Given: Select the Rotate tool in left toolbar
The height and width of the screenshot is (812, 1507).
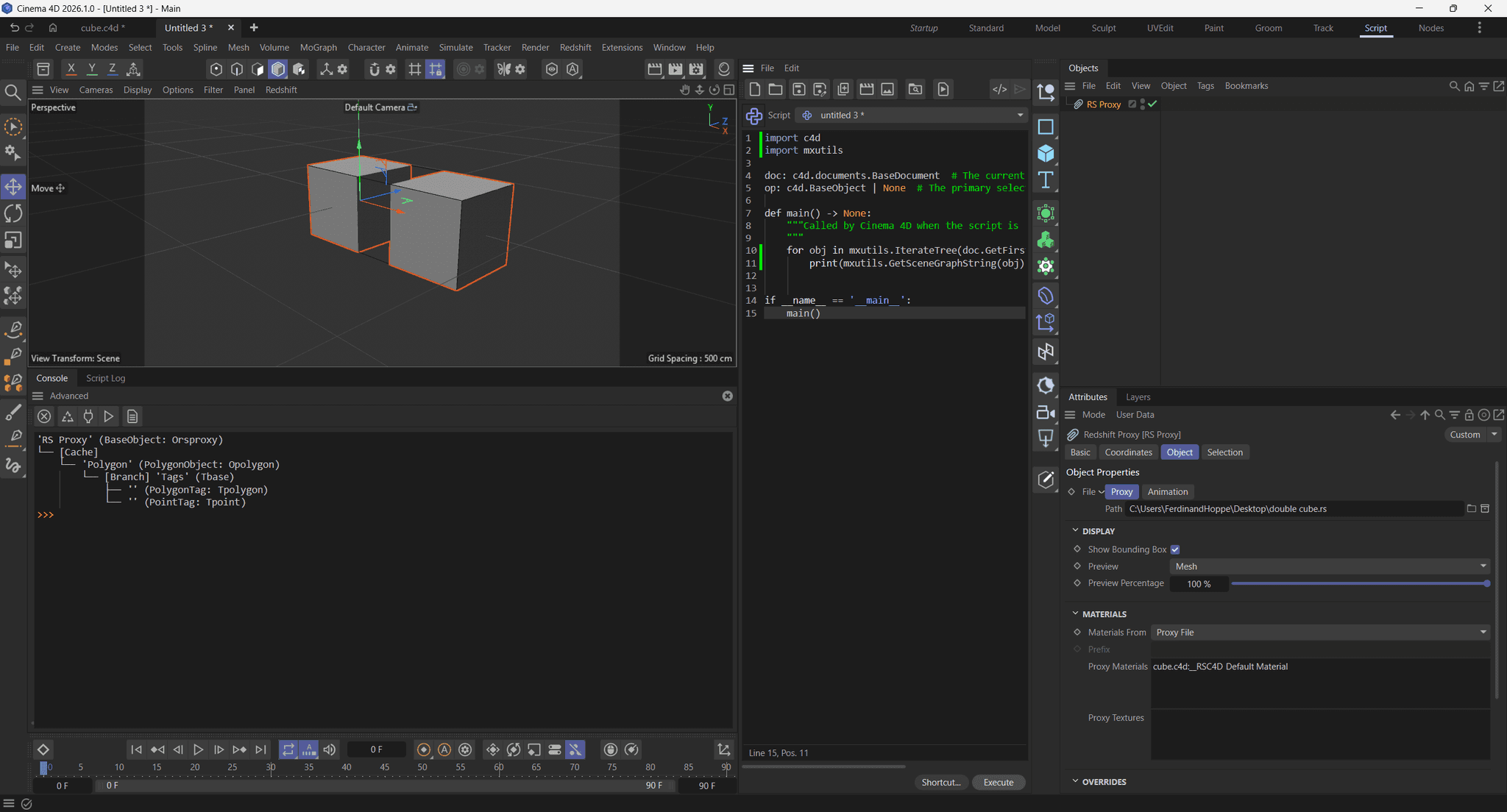Looking at the screenshot, I should (13, 213).
